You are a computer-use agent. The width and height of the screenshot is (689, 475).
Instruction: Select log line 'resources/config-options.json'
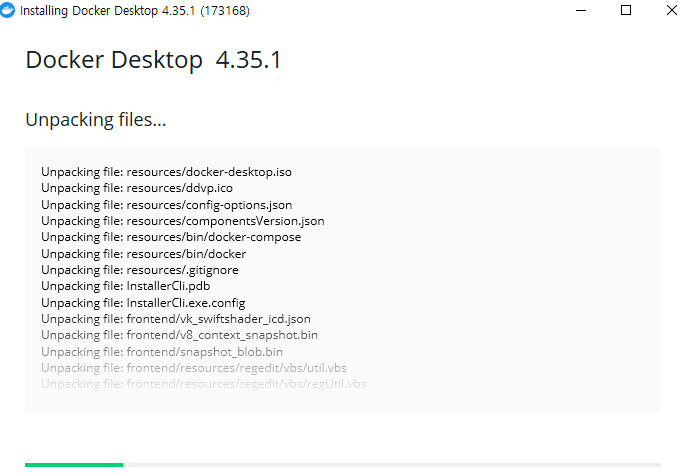(x=167, y=205)
